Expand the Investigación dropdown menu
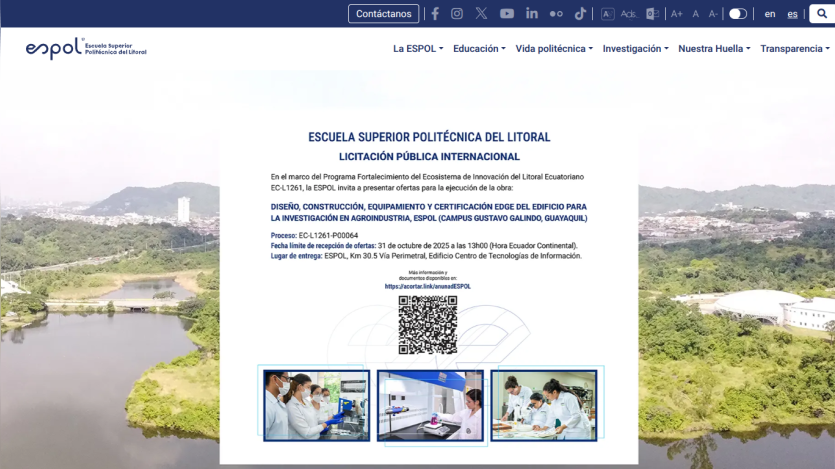 635,48
